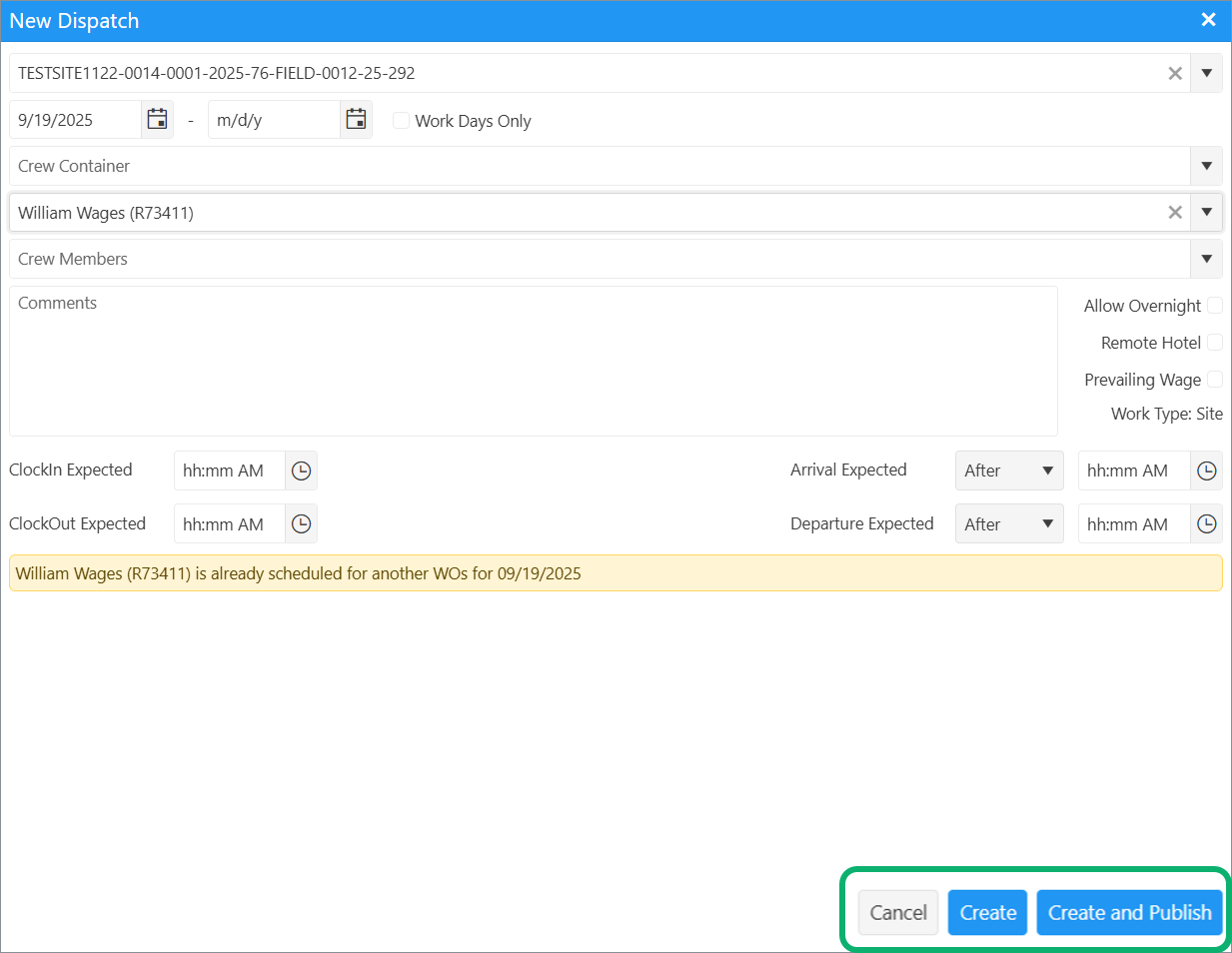This screenshot has height=953, width=1232.
Task: Open the Arrival Expected After dropdown
Action: (1009, 471)
